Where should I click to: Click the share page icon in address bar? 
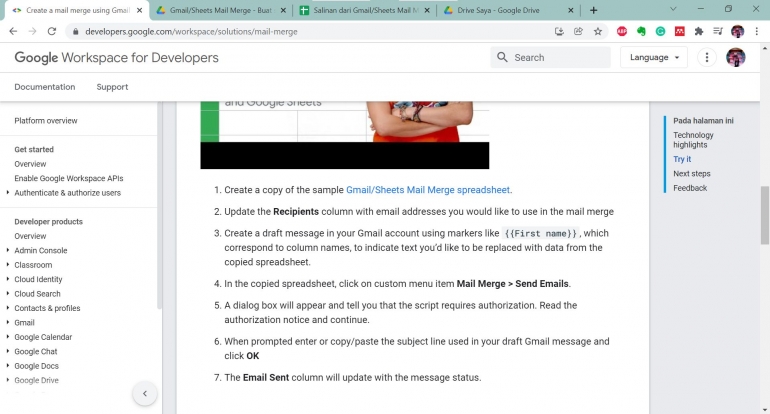578,31
